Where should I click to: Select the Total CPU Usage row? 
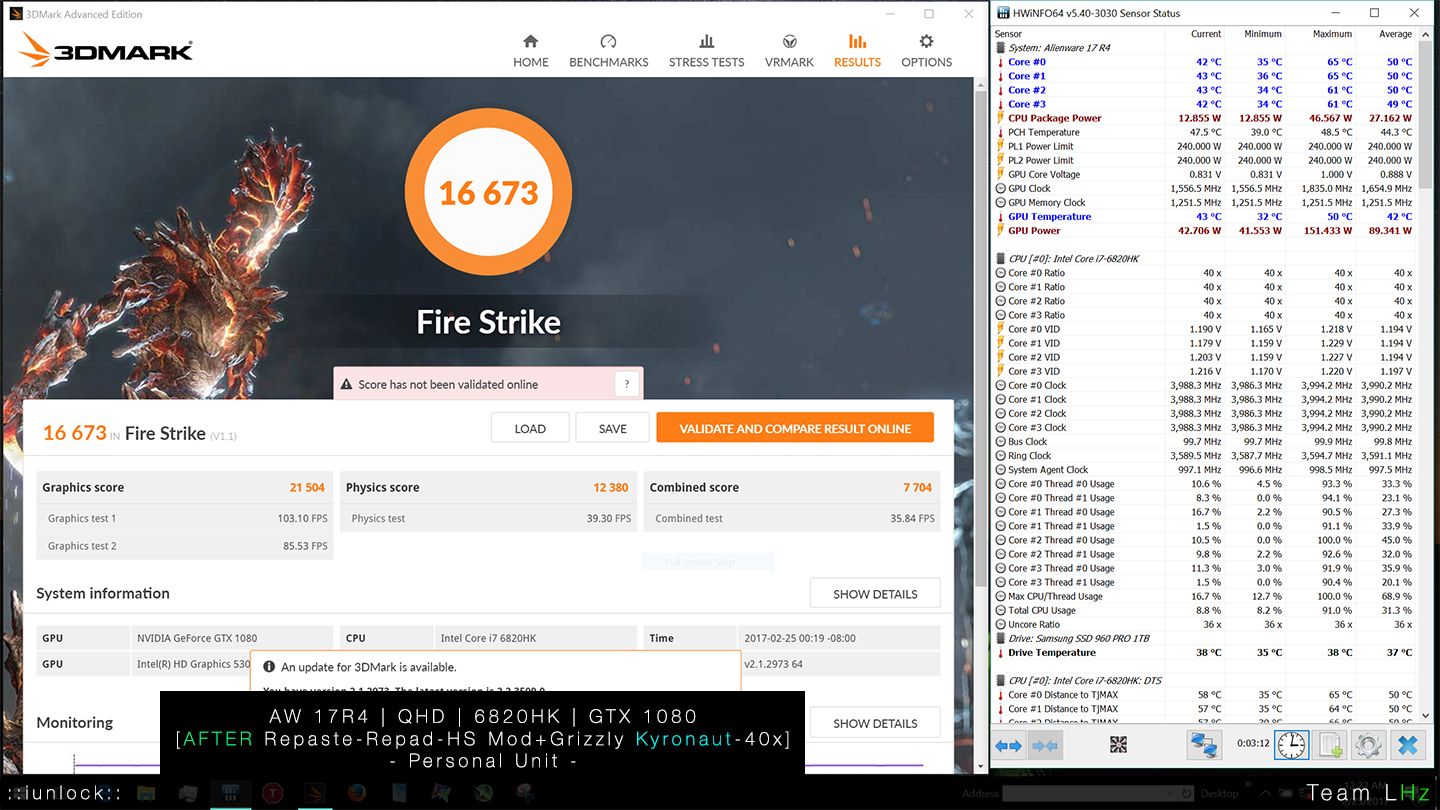point(1204,610)
